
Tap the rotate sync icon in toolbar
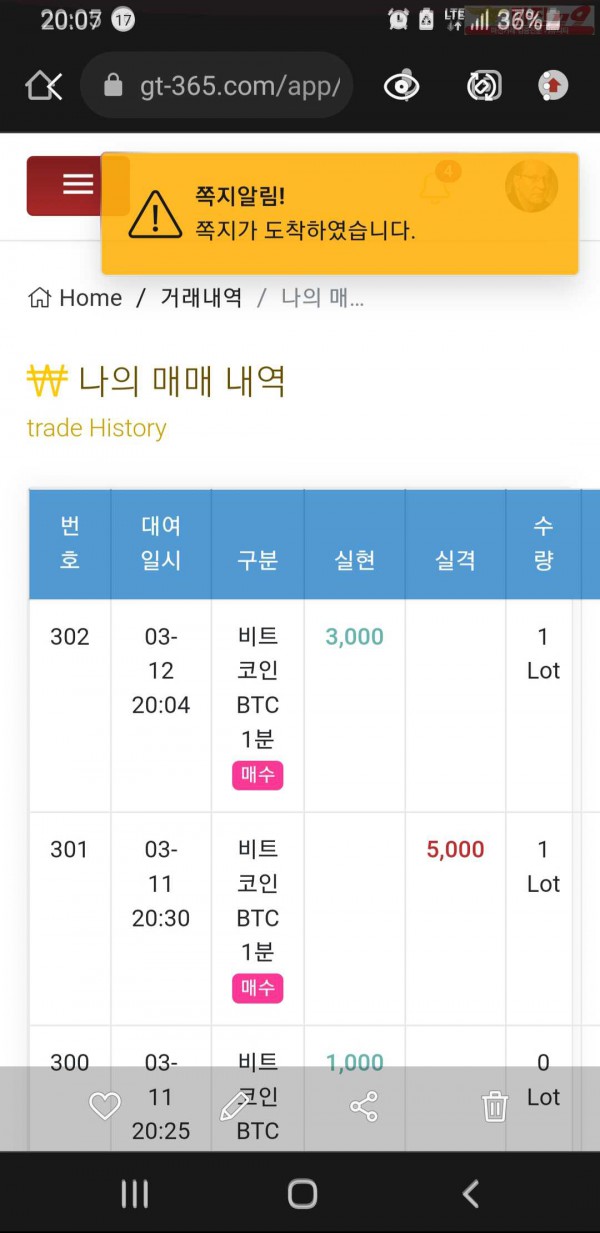coord(483,86)
